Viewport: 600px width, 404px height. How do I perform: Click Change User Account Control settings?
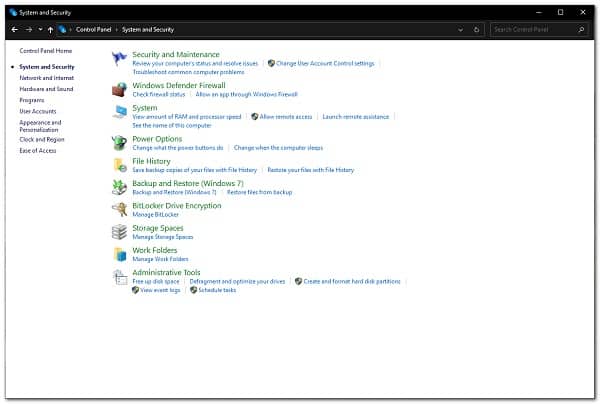[325, 63]
